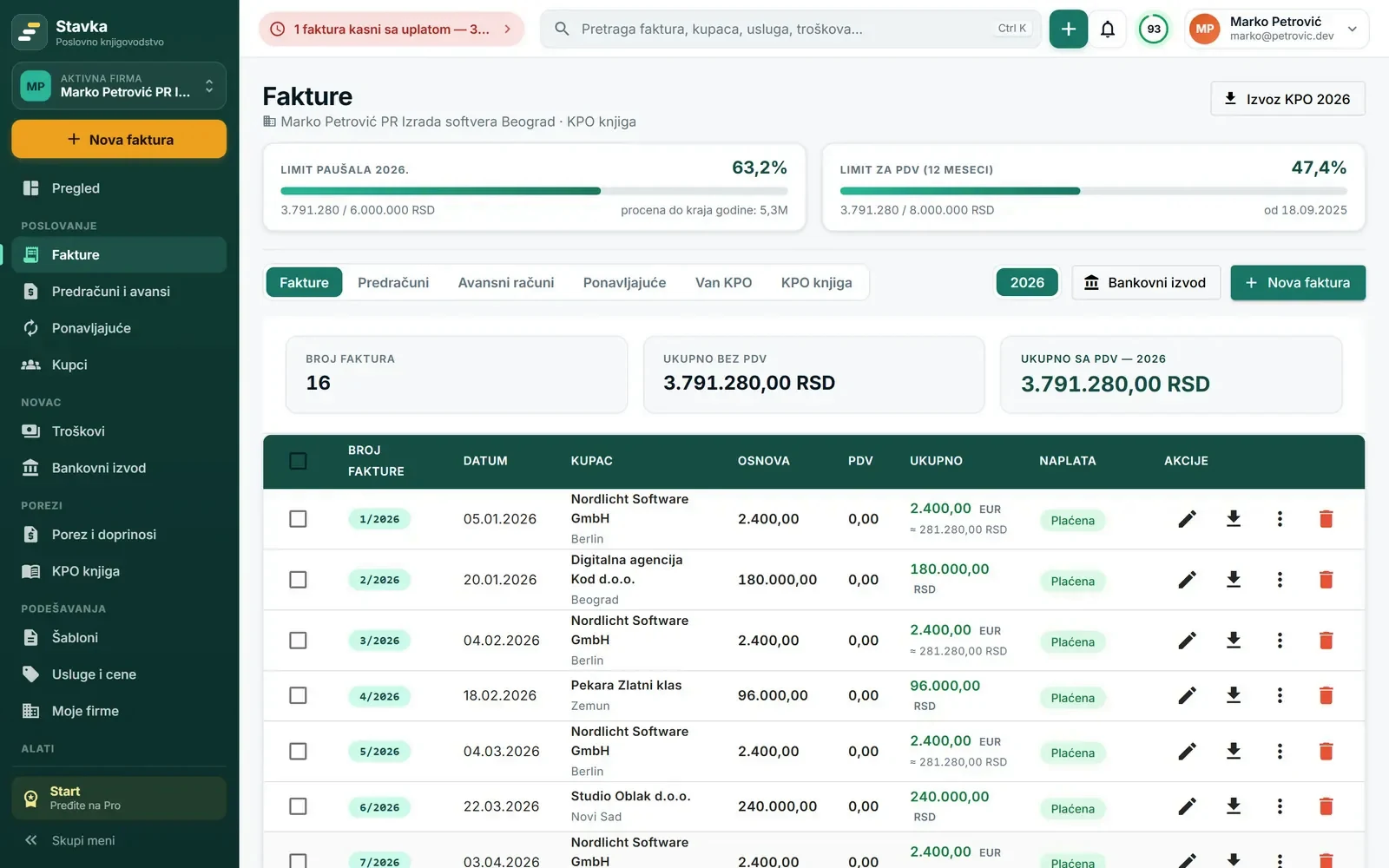Open Marko Petrović user menu
Viewport: 1389px width, 868px height.
click(1276, 30)
